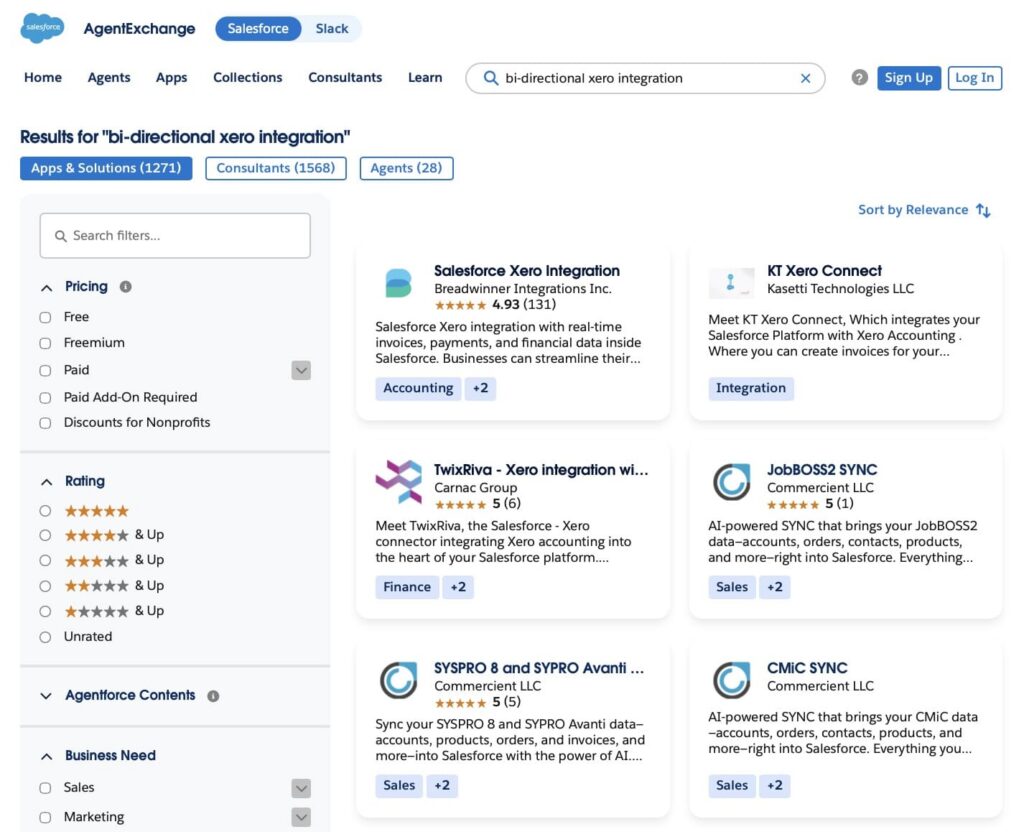Click the Accounting category tag
This screenshot has height=832, width=1024.
418,389
